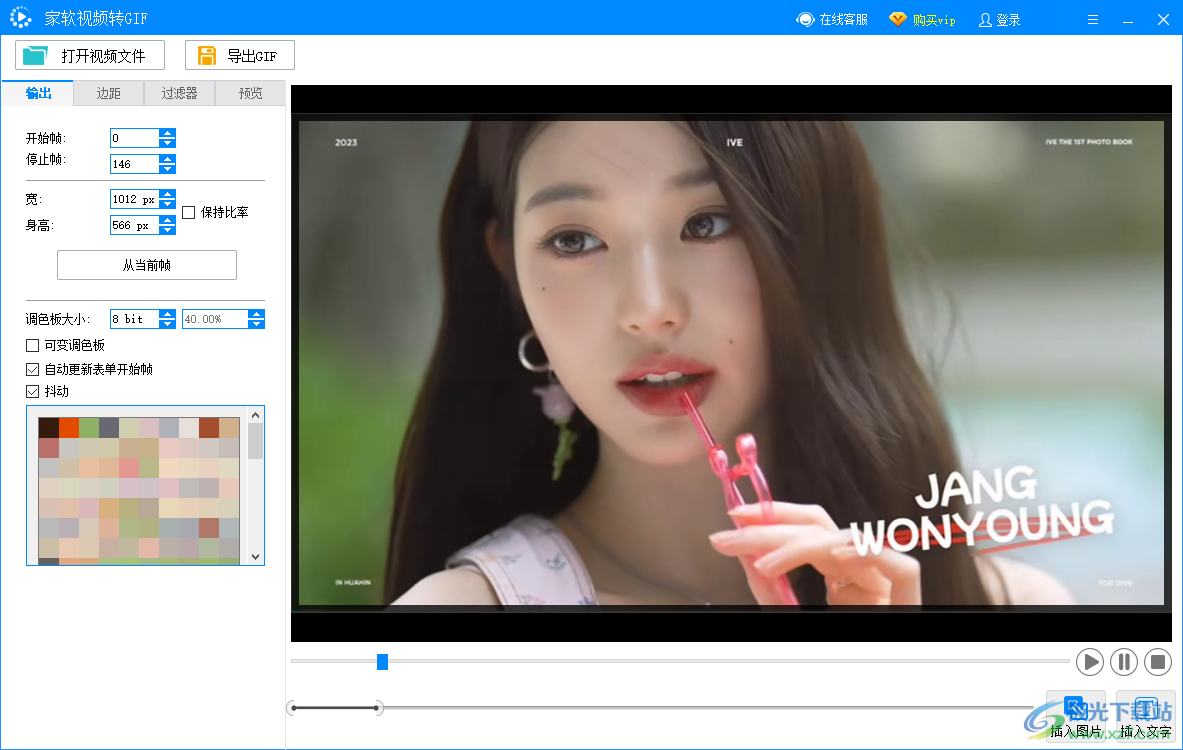Increase the 40.00% value with up arrow
The image size is (1183, 750).
coord(257,315)
